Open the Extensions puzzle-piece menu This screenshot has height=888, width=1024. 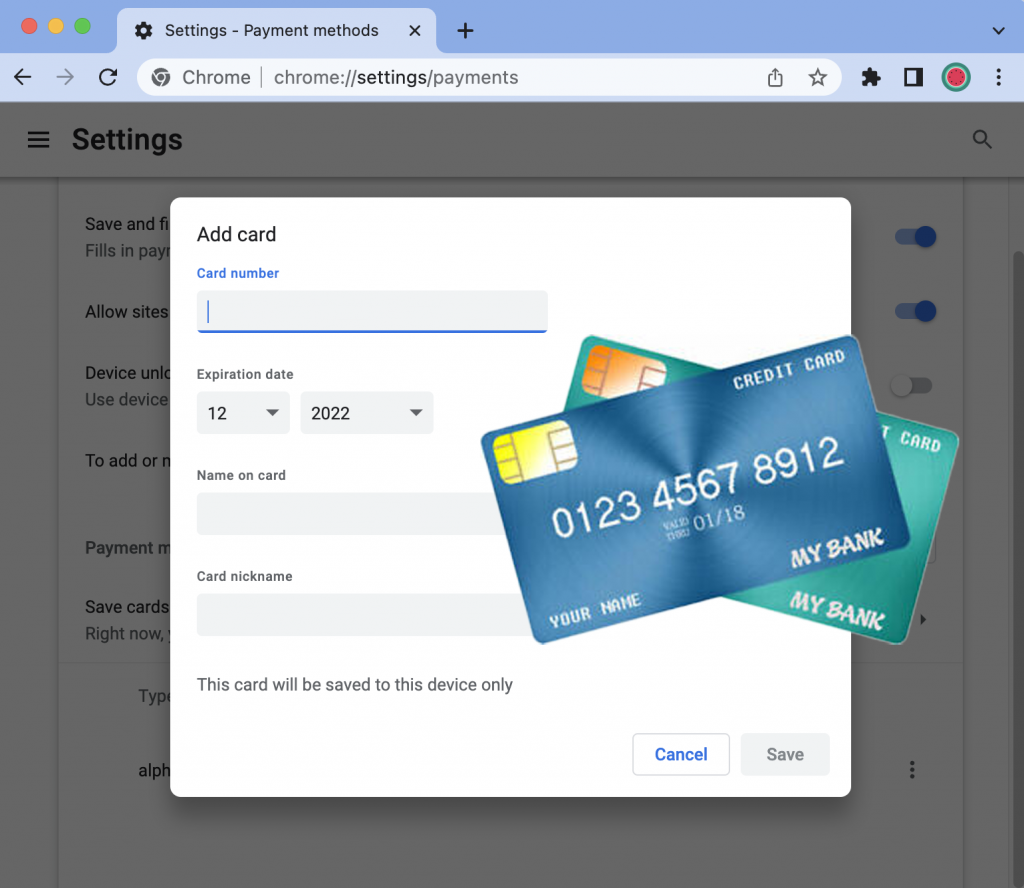(x=870, y=77)
